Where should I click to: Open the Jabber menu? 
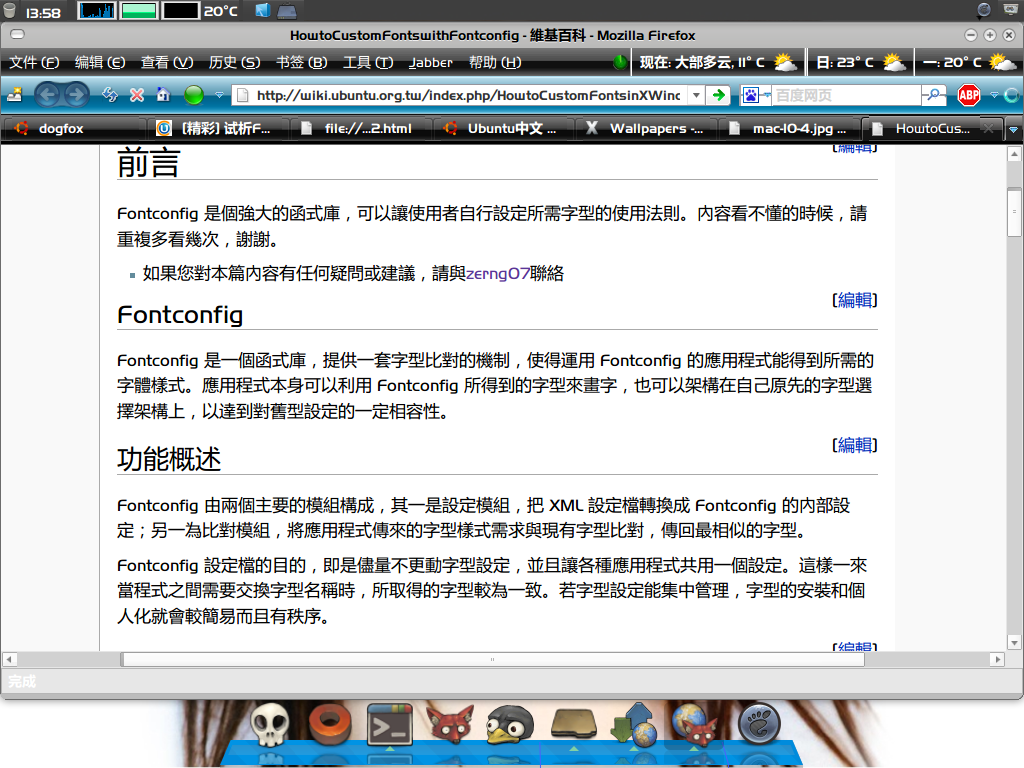pyautogui.click(x=430, y=63)
